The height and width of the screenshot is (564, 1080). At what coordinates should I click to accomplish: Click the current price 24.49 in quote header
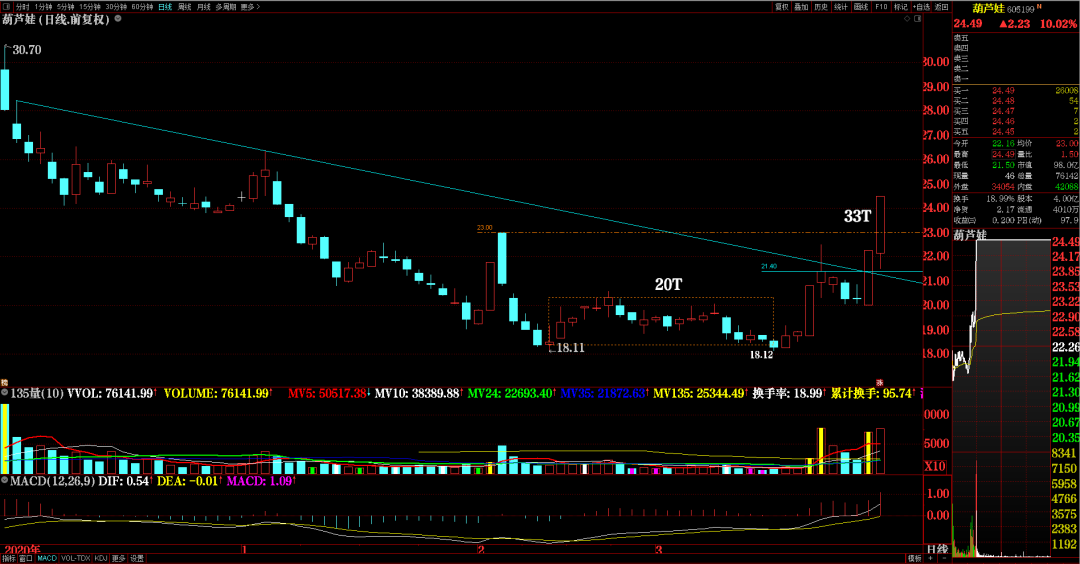(968, 23)
